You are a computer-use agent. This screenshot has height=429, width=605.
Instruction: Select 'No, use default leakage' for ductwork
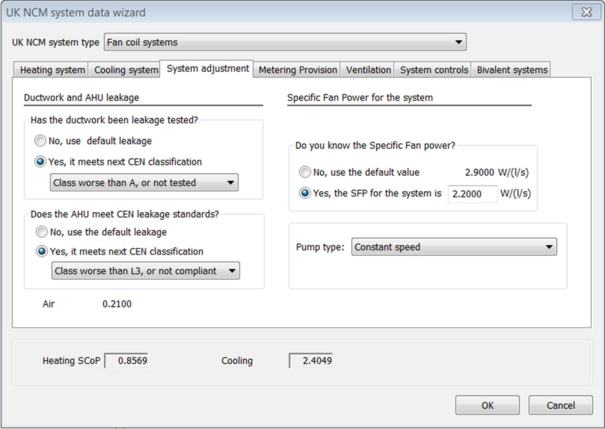pos(41,141)
